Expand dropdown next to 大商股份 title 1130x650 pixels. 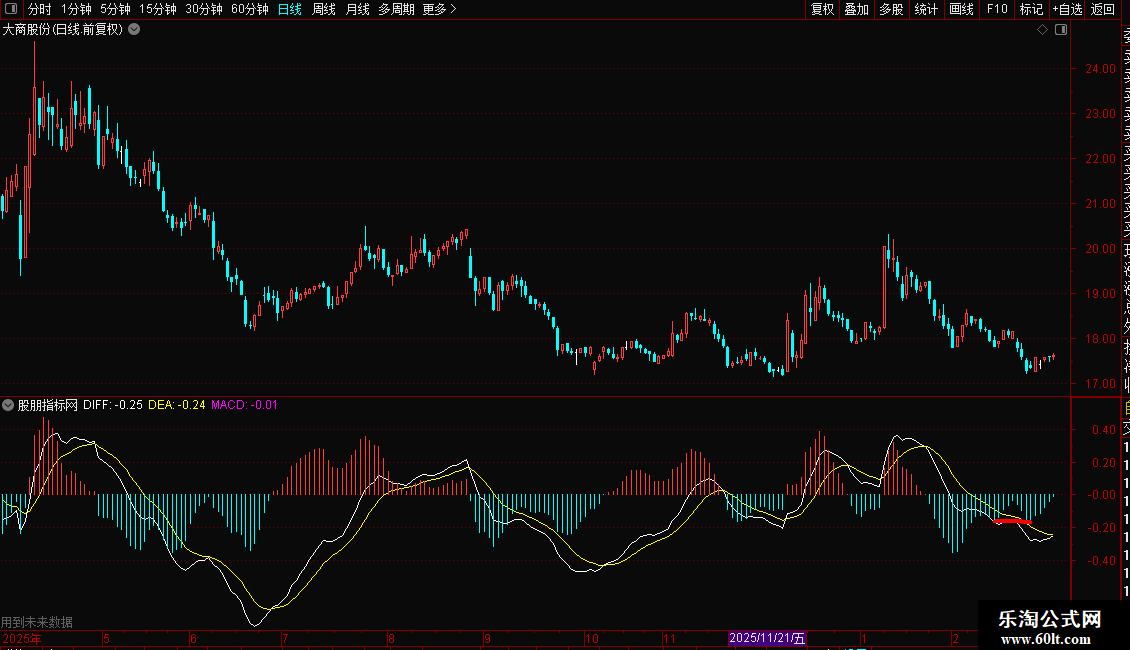[x=134, y=30]
